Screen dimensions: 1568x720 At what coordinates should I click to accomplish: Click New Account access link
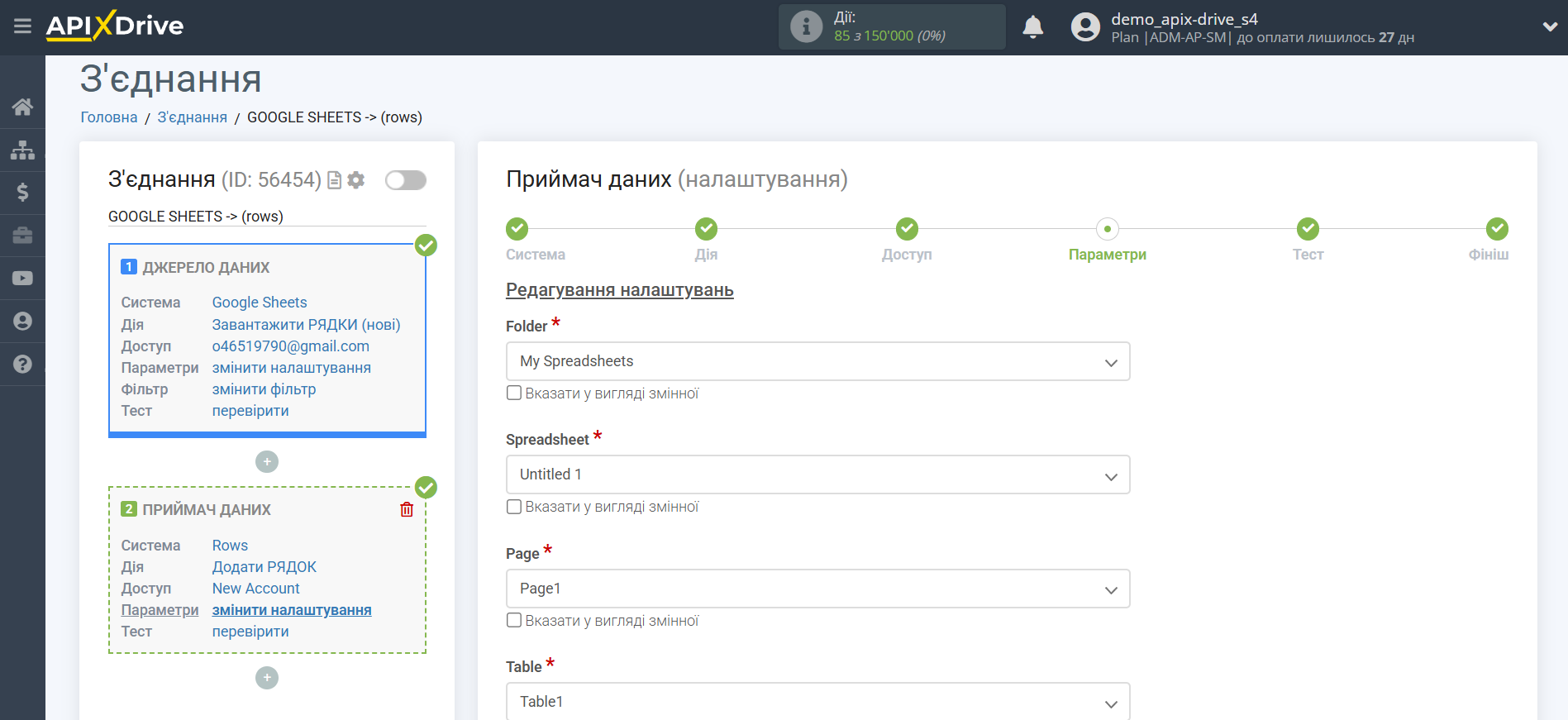pos(256,589)
